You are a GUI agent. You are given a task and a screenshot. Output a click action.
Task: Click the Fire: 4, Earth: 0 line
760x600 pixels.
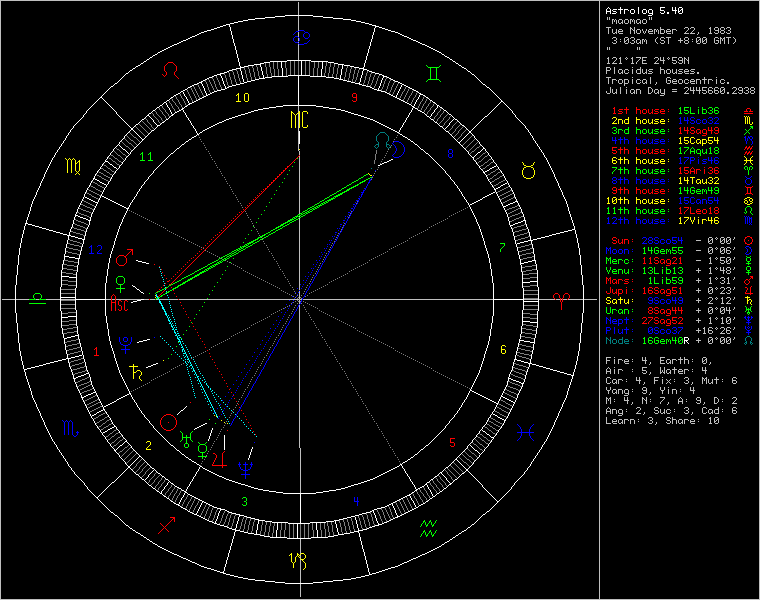pyautogui.click(x=659, y=361)
